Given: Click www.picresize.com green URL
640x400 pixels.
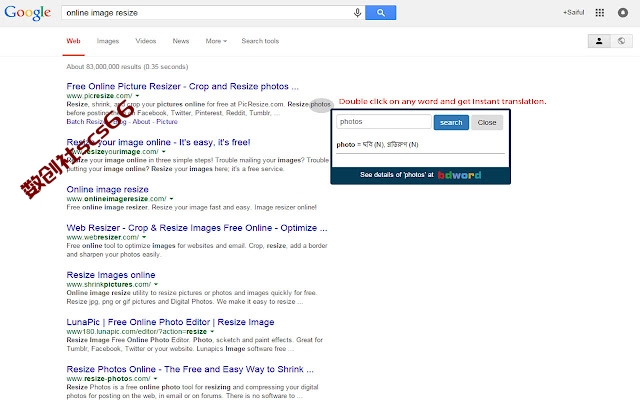Looking at the screenshot, I should [99, 96].
